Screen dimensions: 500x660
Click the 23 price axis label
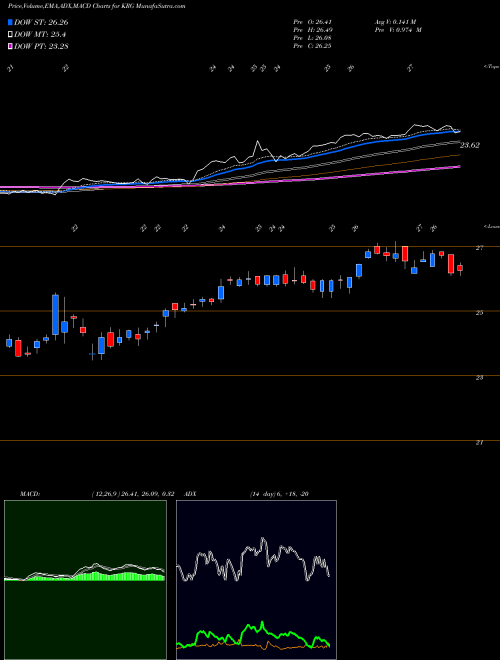(479, 378)
